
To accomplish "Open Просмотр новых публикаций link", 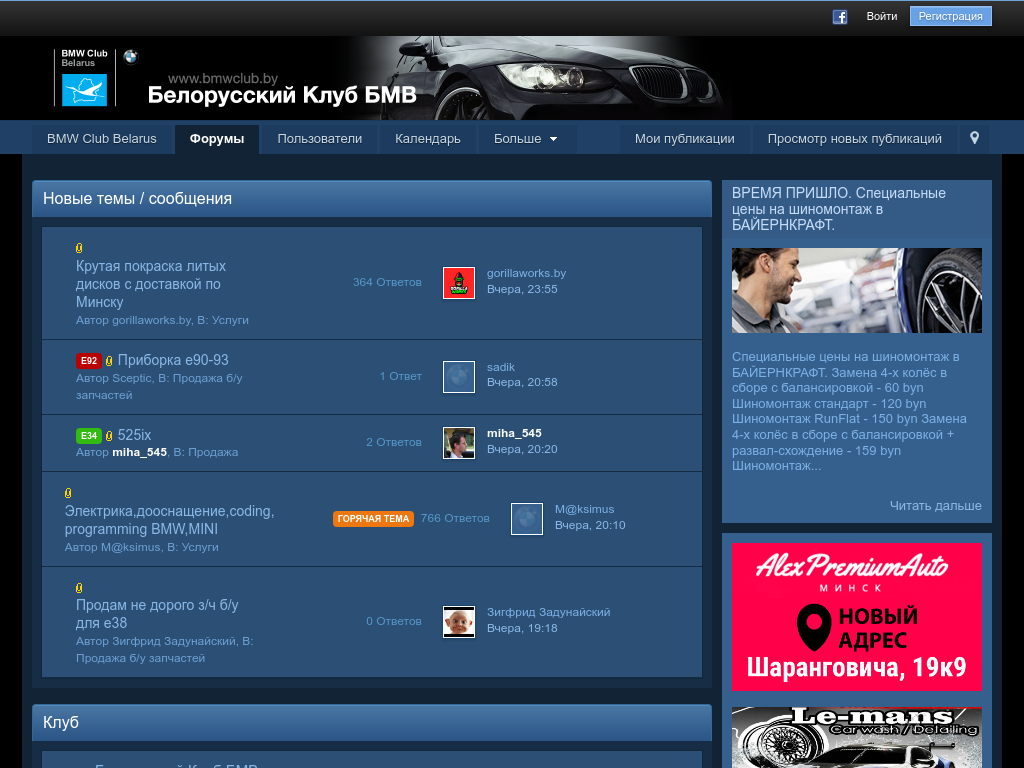I will [855, 139].
